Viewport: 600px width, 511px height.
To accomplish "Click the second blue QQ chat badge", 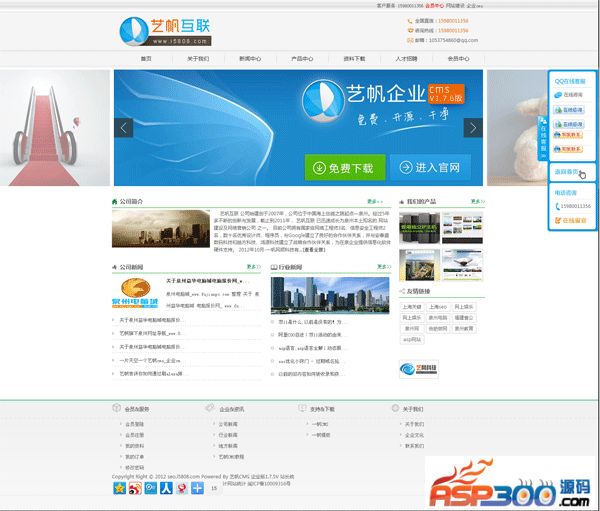I will pos(569,124).
